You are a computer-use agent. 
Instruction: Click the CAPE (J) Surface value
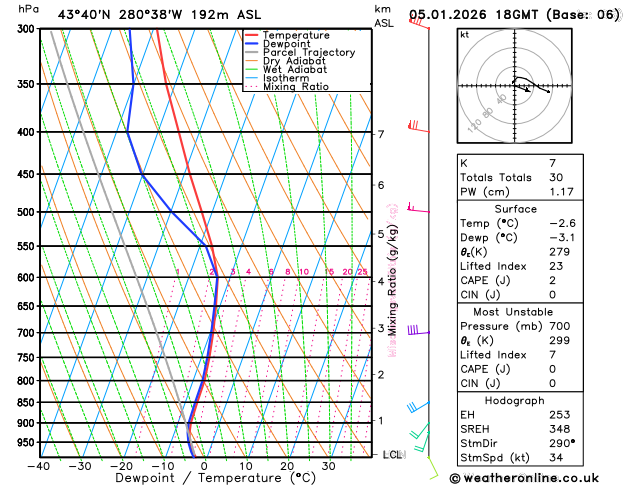coord(552,280)
